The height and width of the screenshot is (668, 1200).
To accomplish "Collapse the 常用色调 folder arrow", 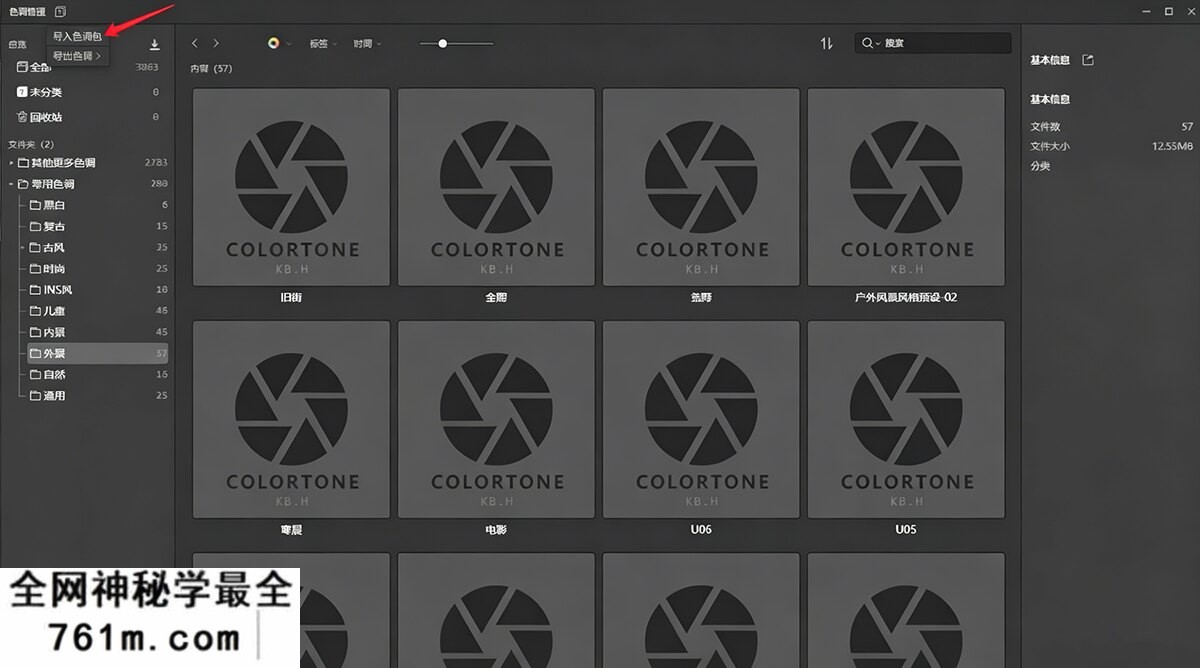I will pyautogui.click(x=12, y=184).
